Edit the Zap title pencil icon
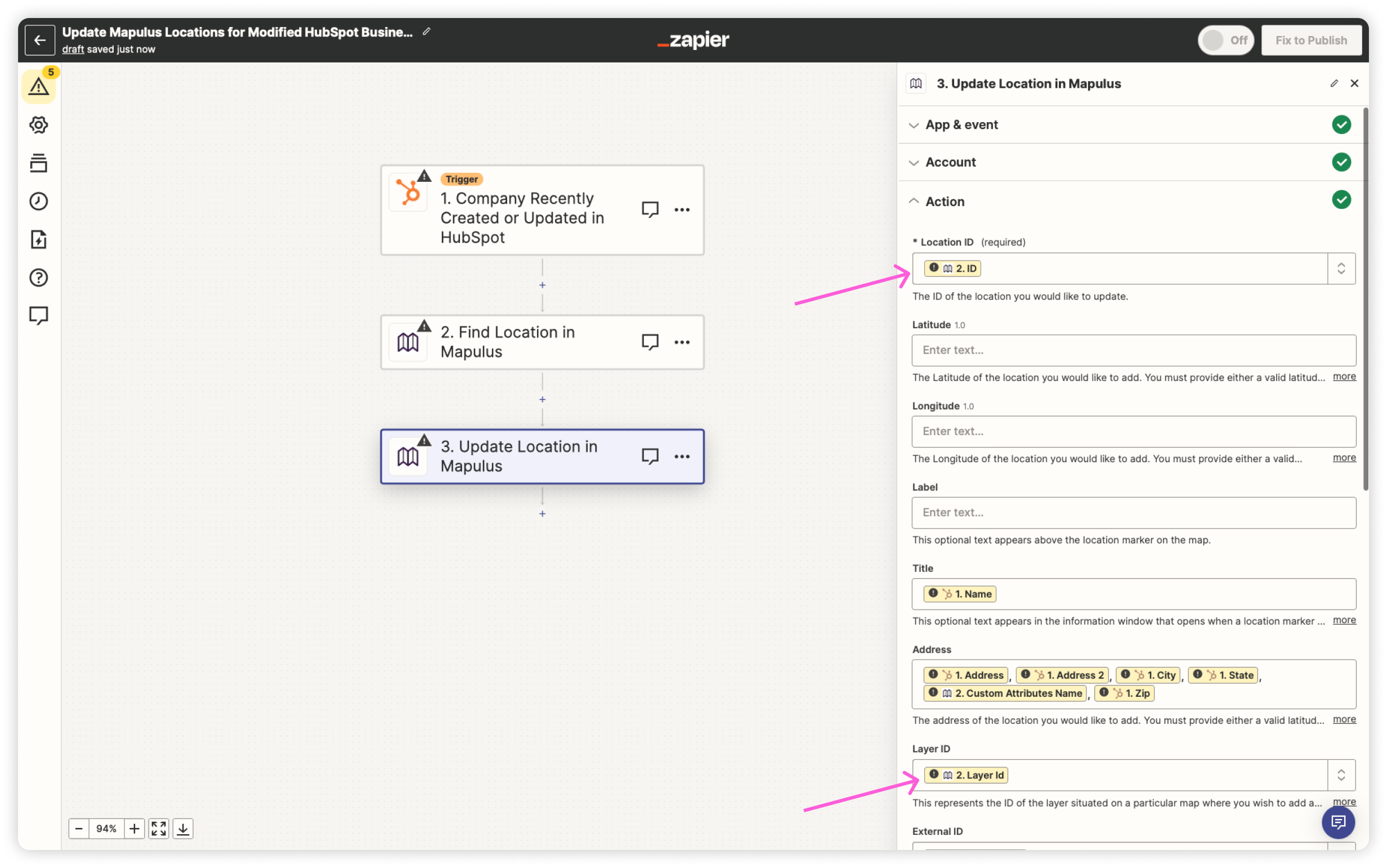 (426, 32)
